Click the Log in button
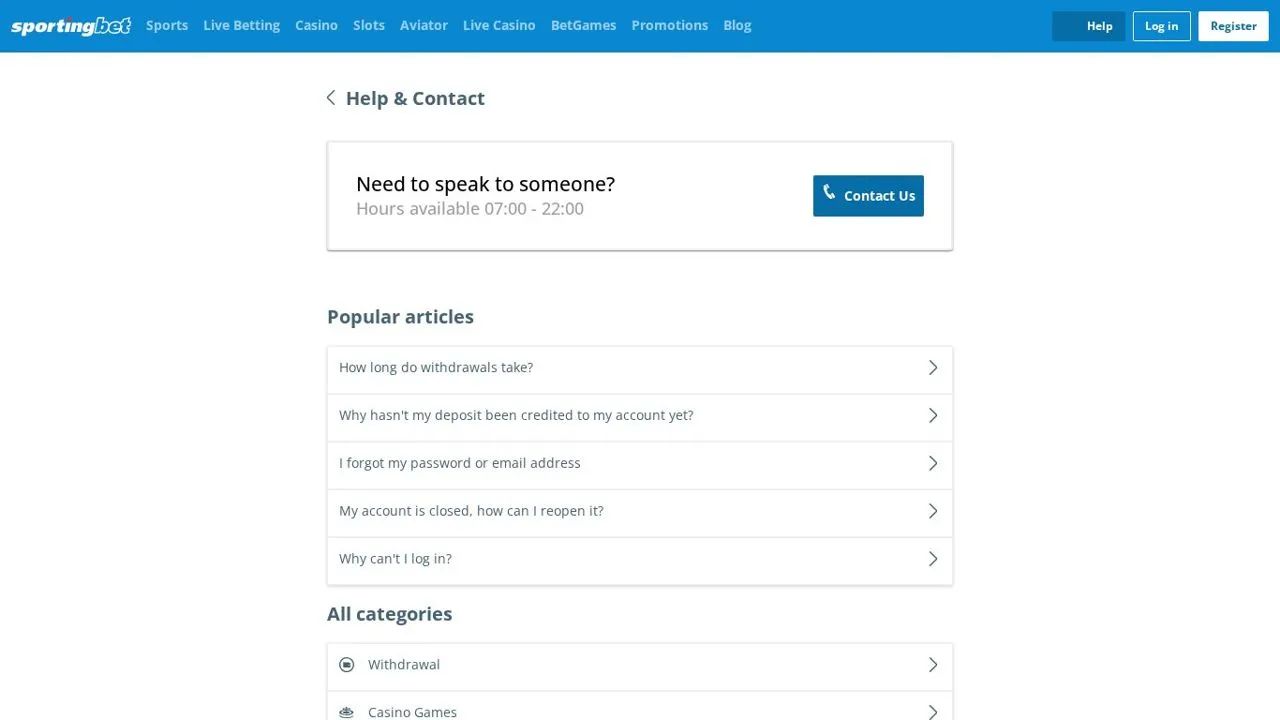The height and width of the screenshot is (720, 1280). (1161, 26)
